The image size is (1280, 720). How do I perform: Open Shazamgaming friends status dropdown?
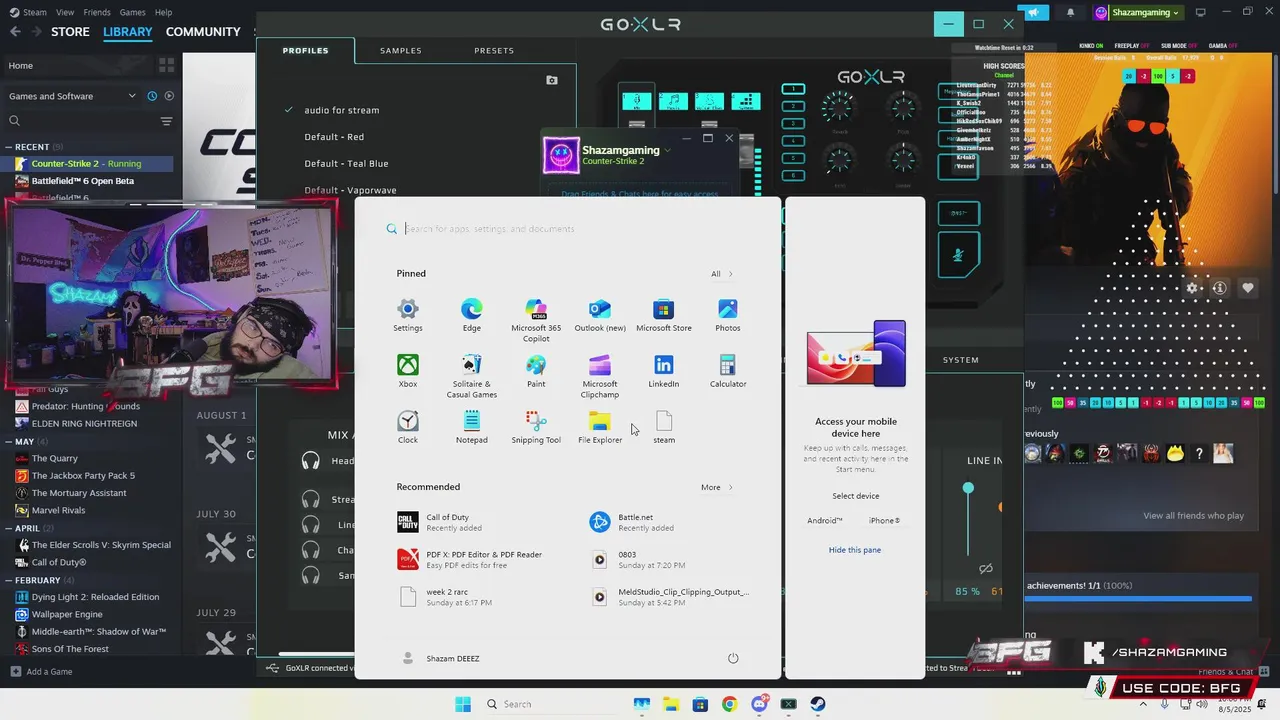click(x=667, y=150)
